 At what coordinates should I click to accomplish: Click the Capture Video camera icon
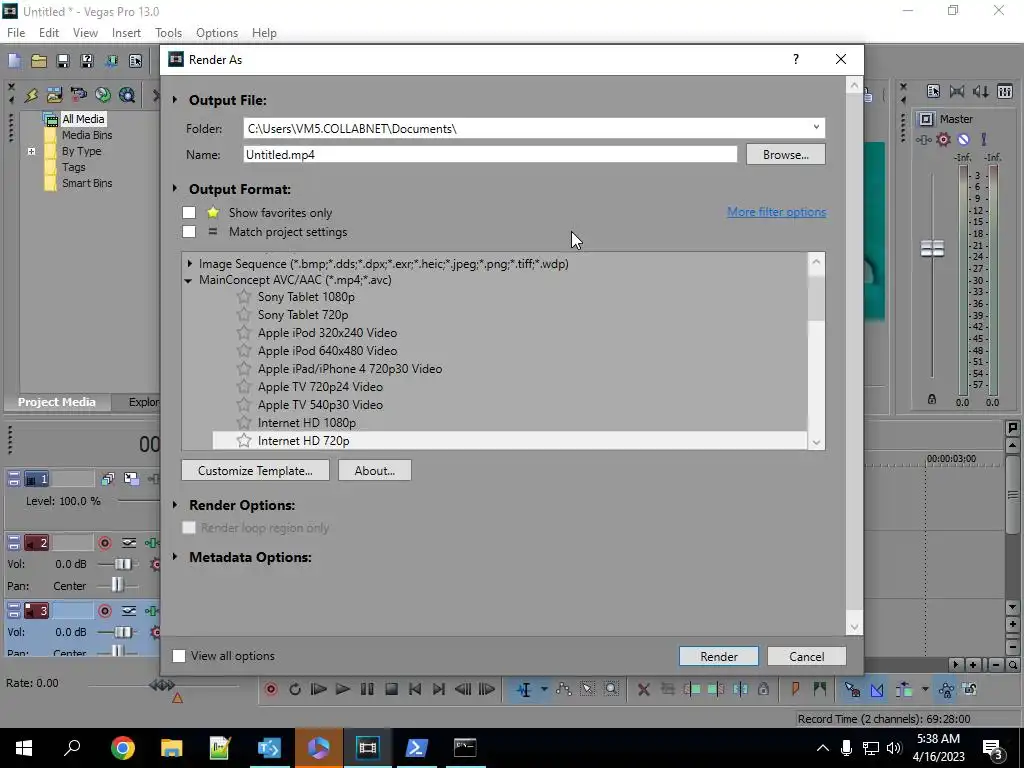point(78,95)
